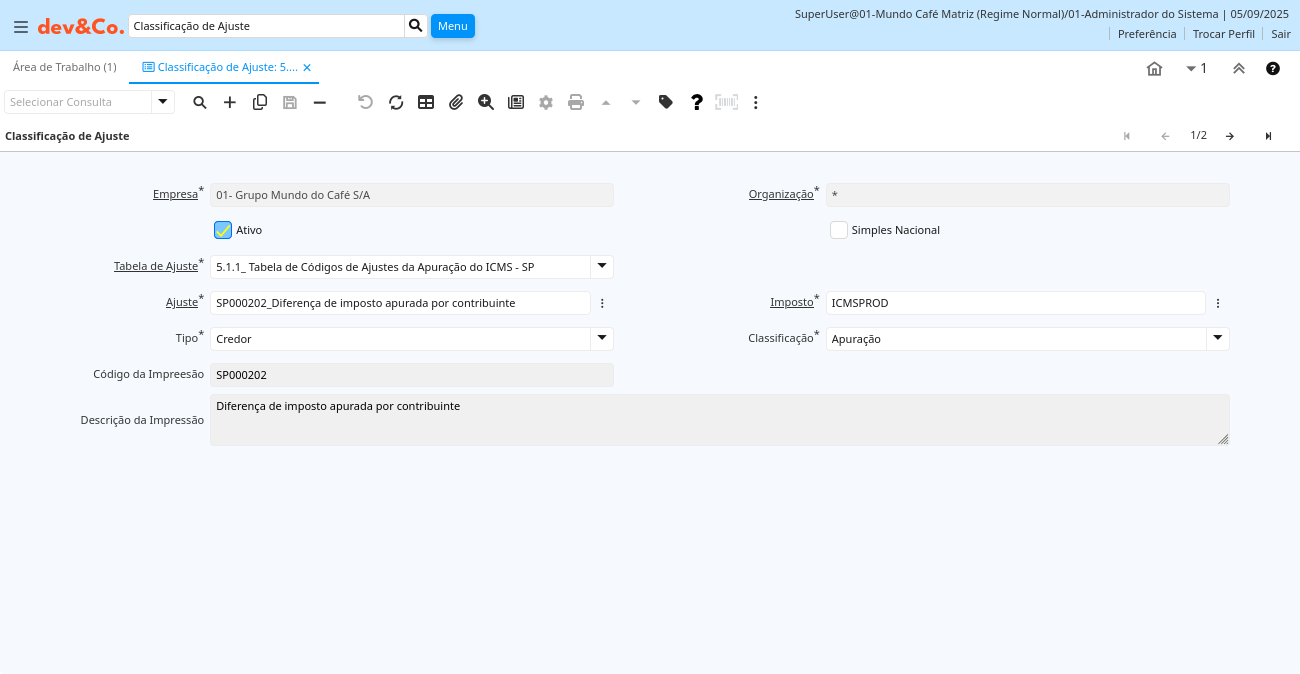1300x674 pixels.
Task: Enable the Simples Nacional checkbox
Action: pyautogui.click(x=839, y=230)
